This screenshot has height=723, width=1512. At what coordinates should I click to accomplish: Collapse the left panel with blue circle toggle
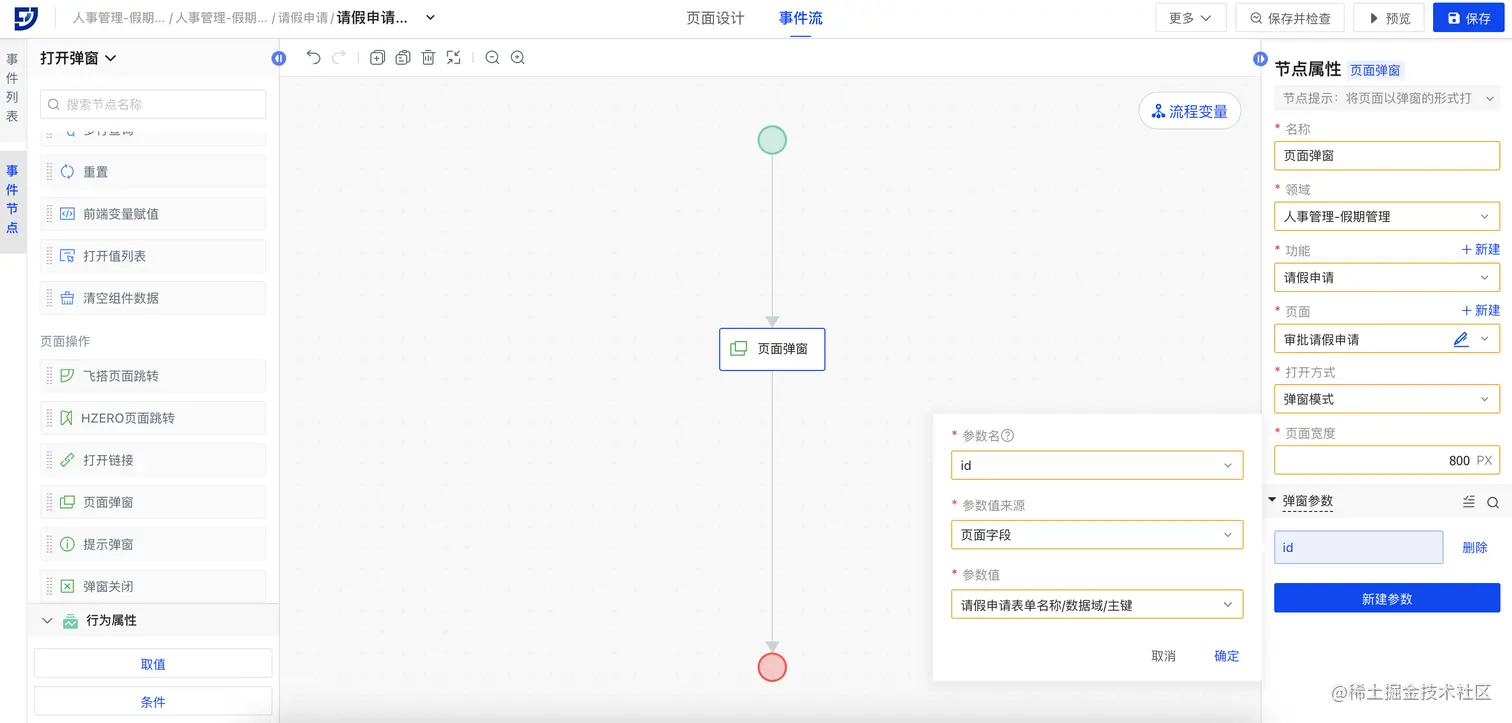(x=279, y=59)
